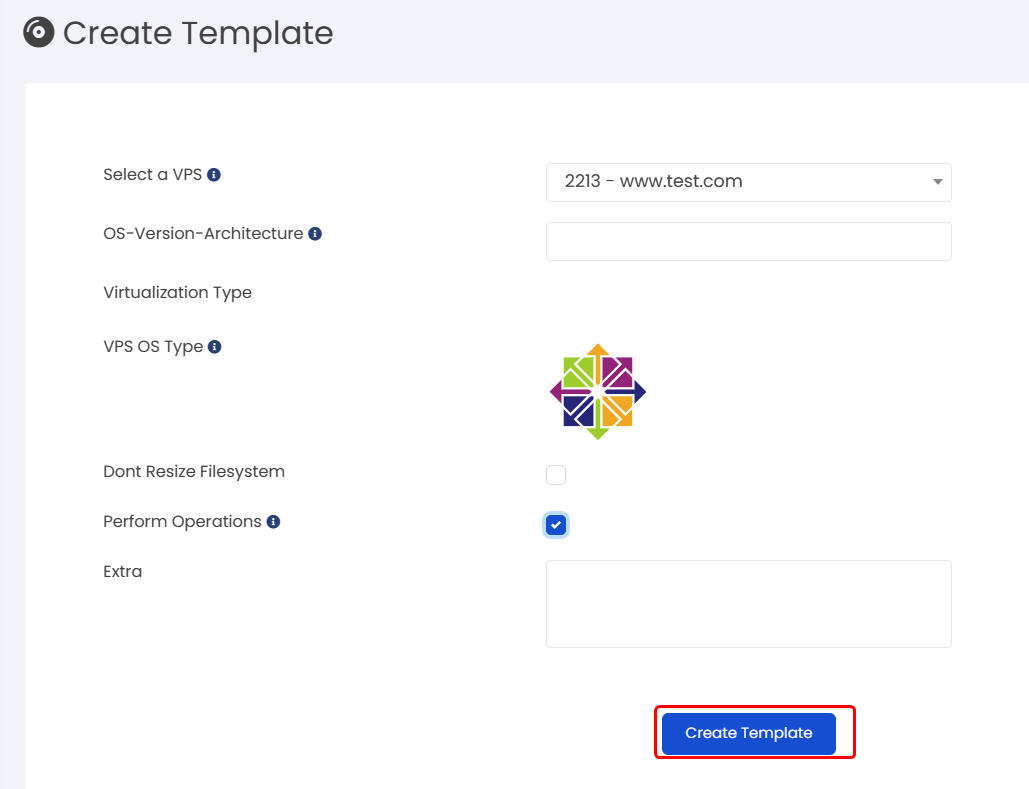The image size is (1029, 789).
Task: Open the VPS dropdown showing 2213 - www.test.com
Action: (x=749, y=182)
